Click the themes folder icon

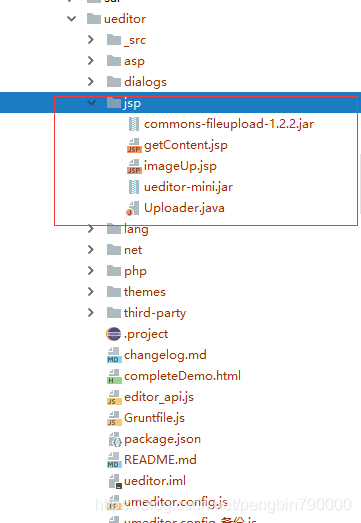tap(114, 292)
